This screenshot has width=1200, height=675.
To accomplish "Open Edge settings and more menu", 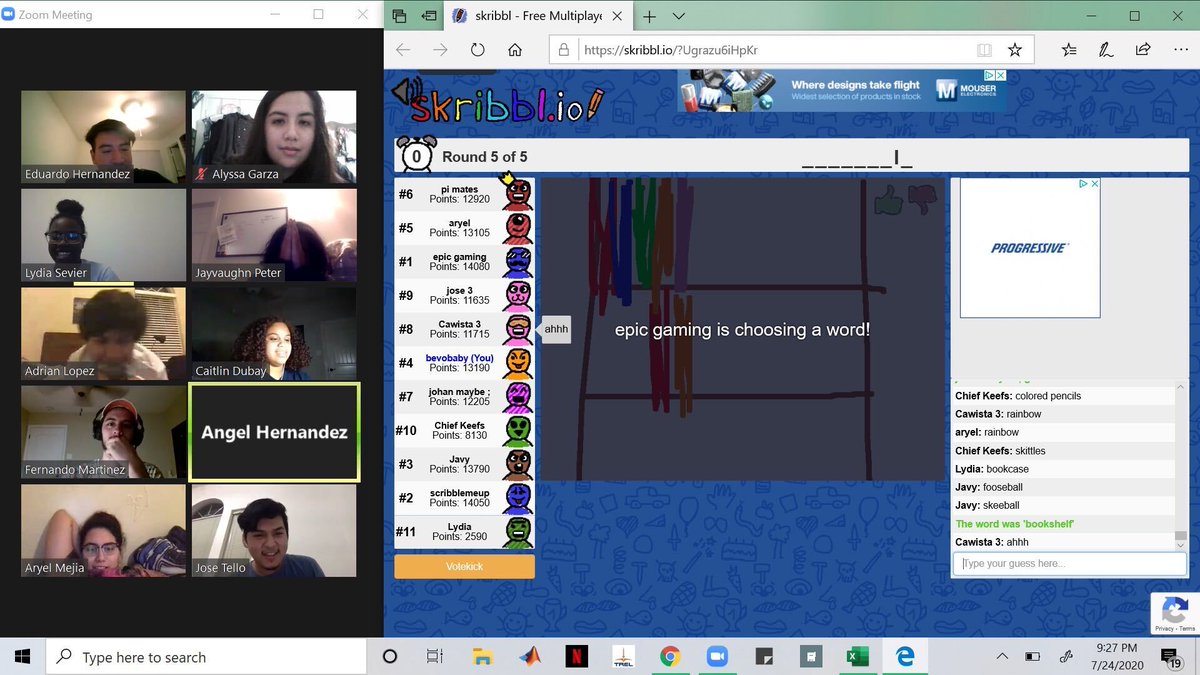I will click(1180, 49).
